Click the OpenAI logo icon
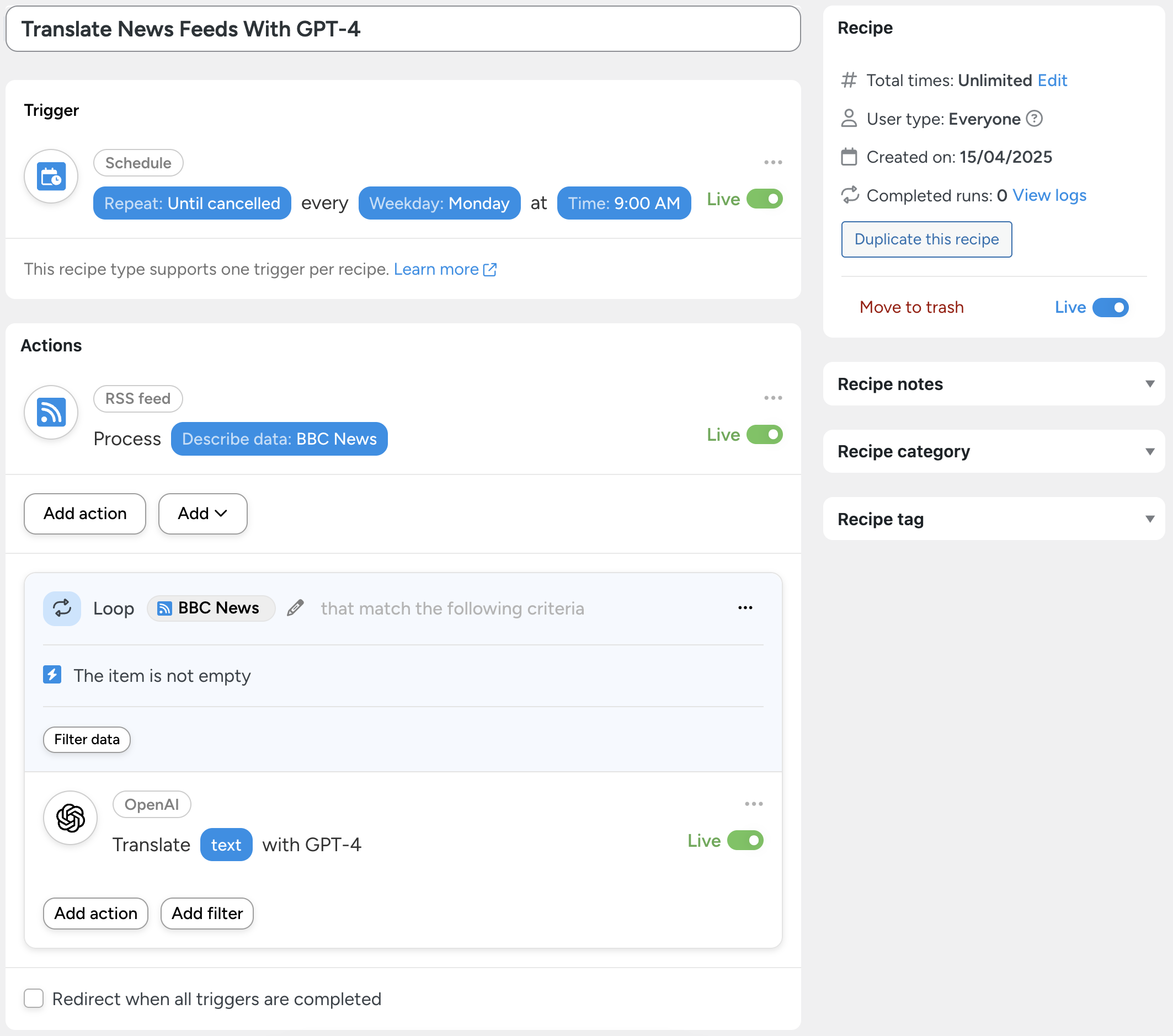1173x1036 pixels. [x=71, y=818]
